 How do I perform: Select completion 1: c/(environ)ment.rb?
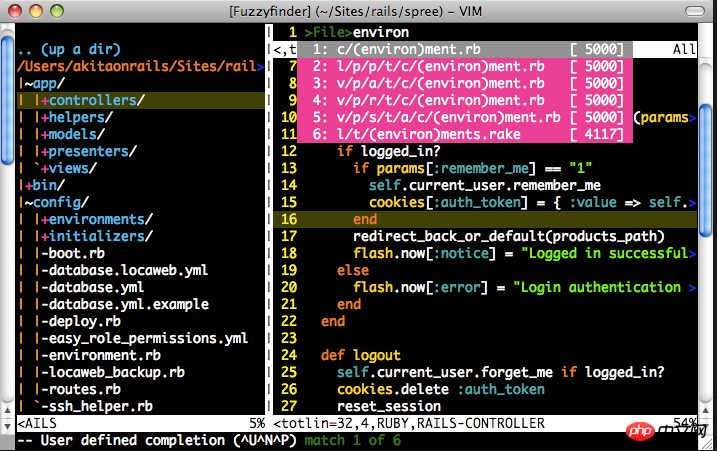465,49
